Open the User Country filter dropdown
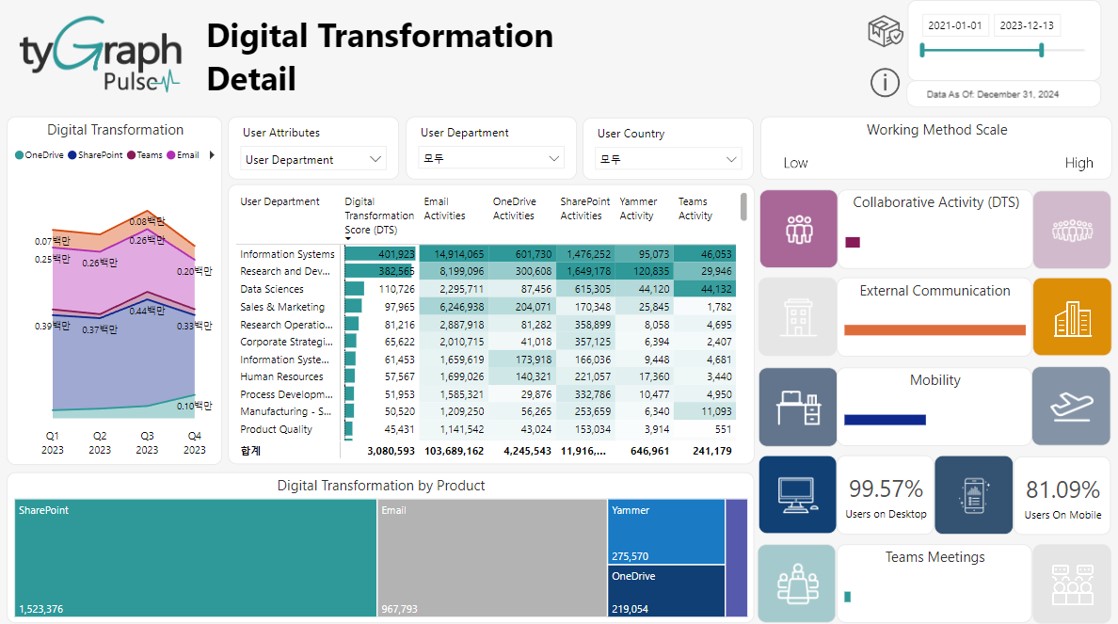 (668, 159)
